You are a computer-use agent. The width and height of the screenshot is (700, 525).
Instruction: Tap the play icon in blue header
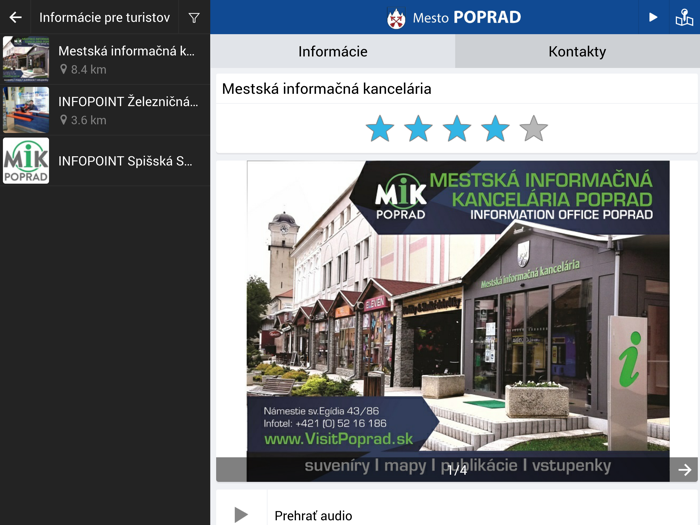pyautogui.click(x=653, y=17)
